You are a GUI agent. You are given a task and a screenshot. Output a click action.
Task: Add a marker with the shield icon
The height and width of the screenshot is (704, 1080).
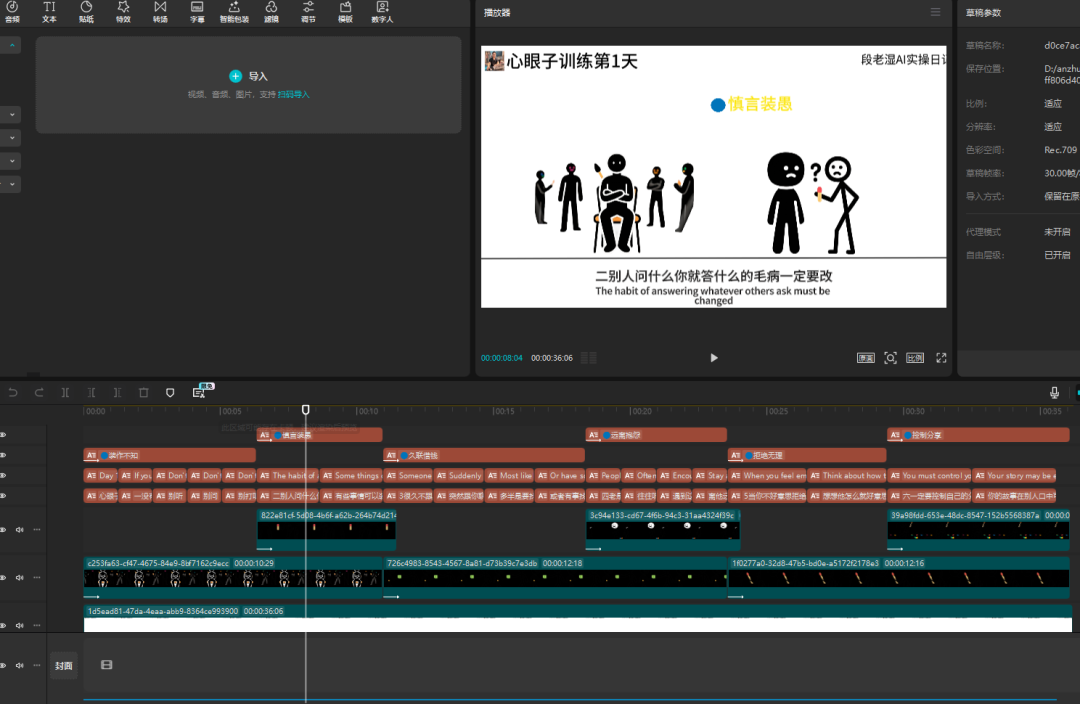[170, 393]
